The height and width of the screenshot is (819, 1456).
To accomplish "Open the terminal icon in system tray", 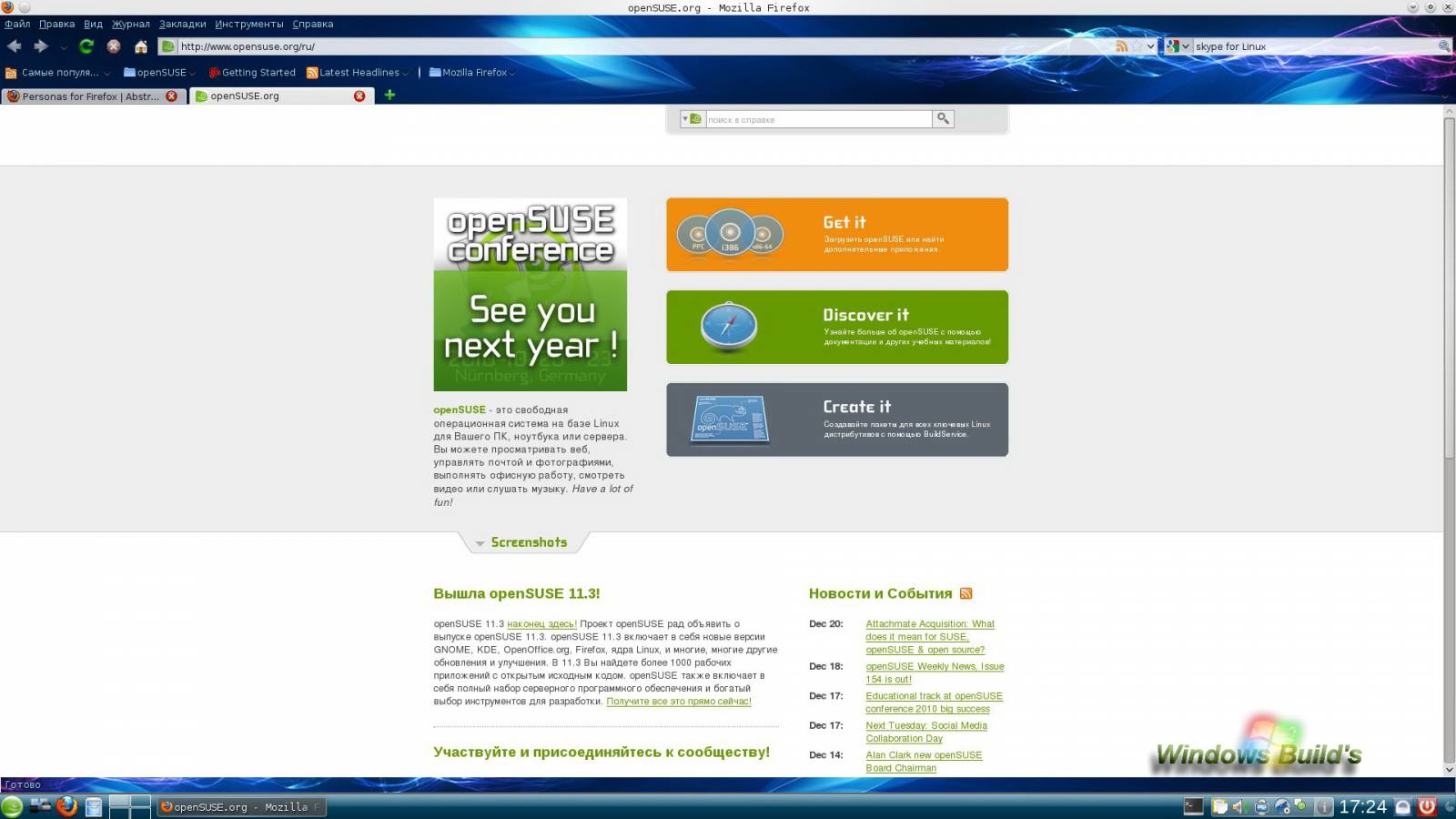I will click(1193, 806).
